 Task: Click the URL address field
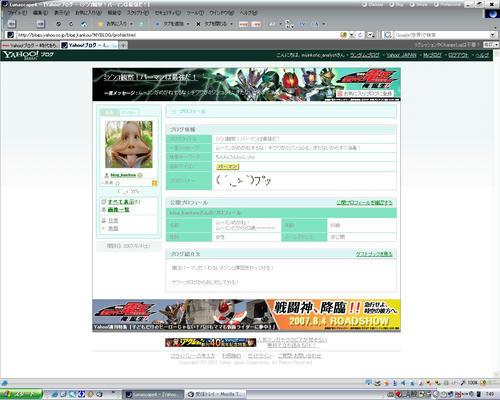[x=177, y=35]
